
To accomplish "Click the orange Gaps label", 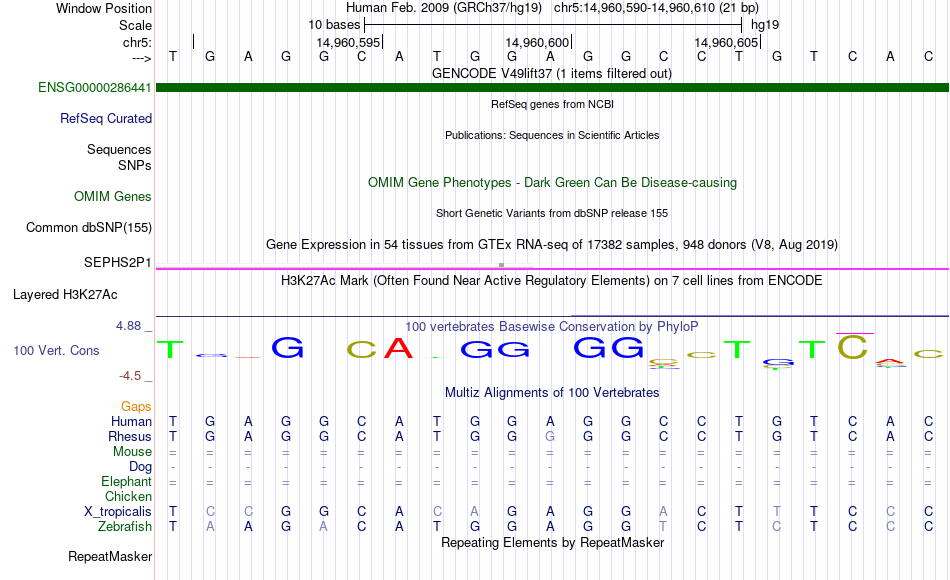I will pos(136,406).
